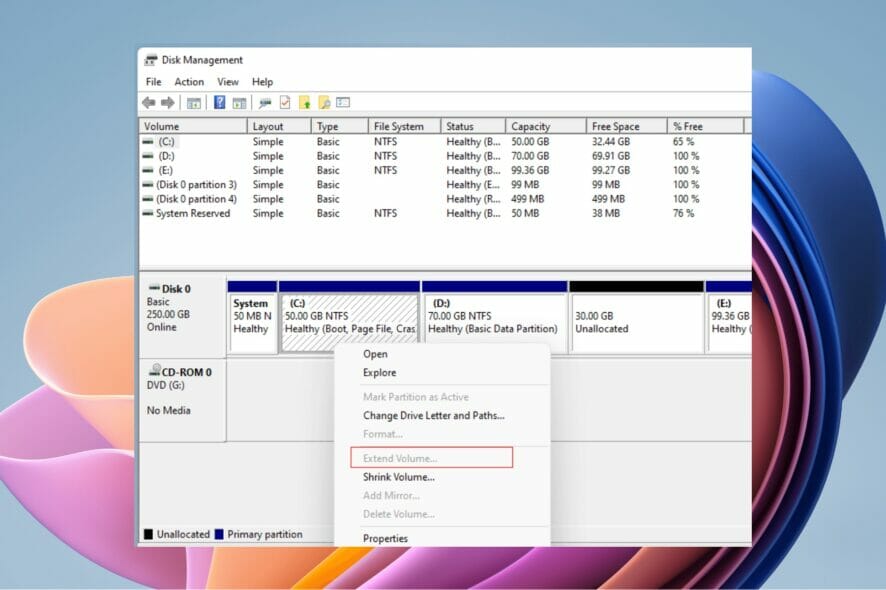Open the File menu
The height and width of the screenshot is (590, 886).
click(x=153, y=82)
